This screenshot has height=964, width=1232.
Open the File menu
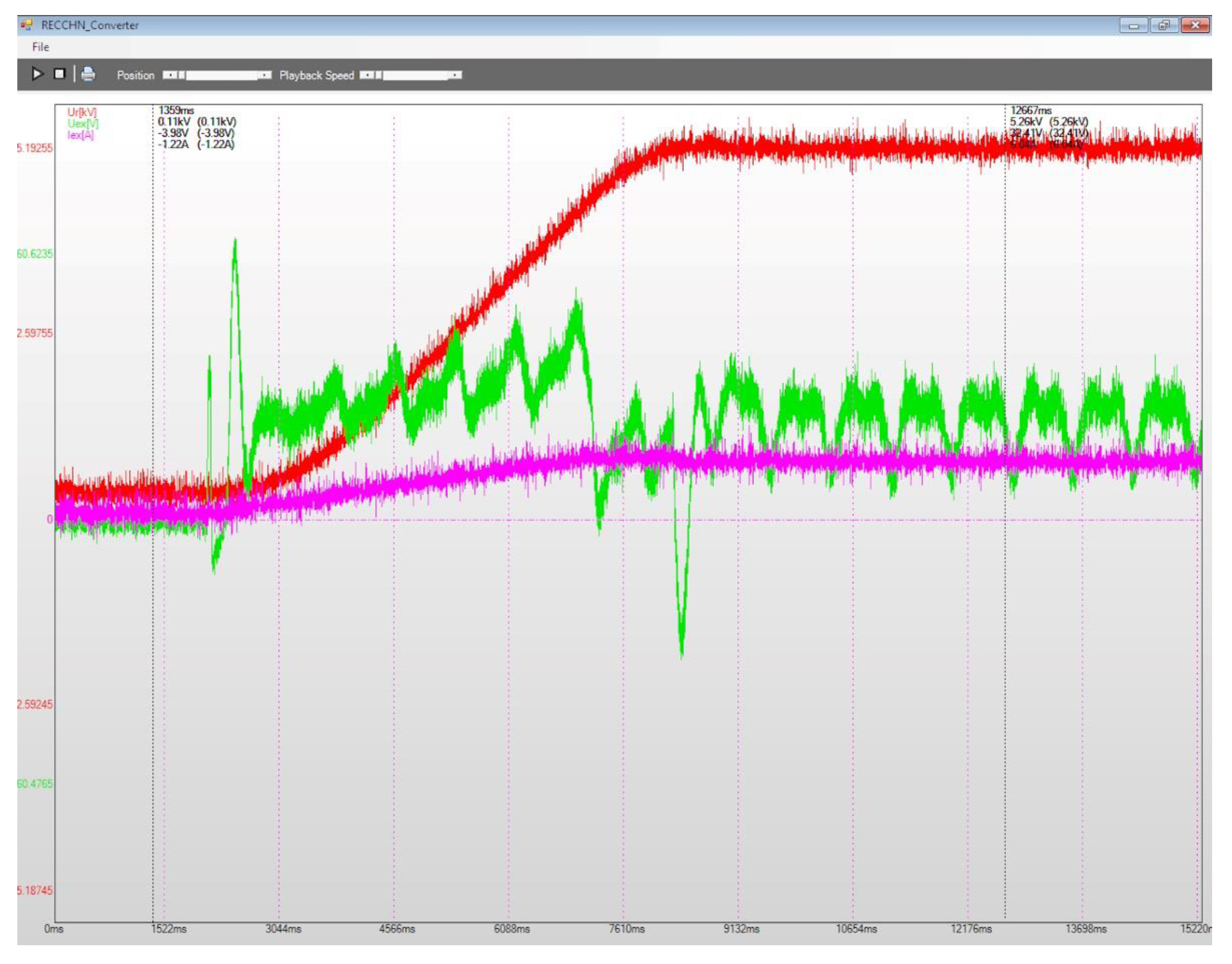[x=40, y=47]
